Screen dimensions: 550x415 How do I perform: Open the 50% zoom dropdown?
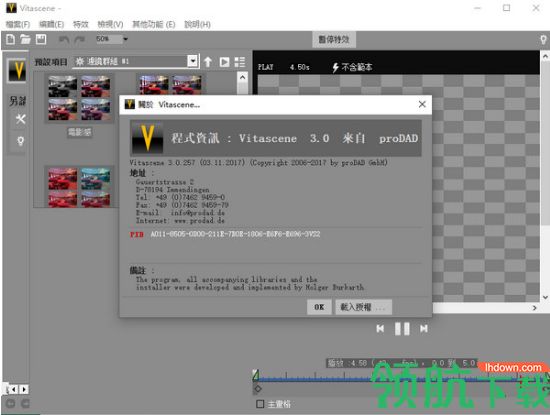[125, 39]
